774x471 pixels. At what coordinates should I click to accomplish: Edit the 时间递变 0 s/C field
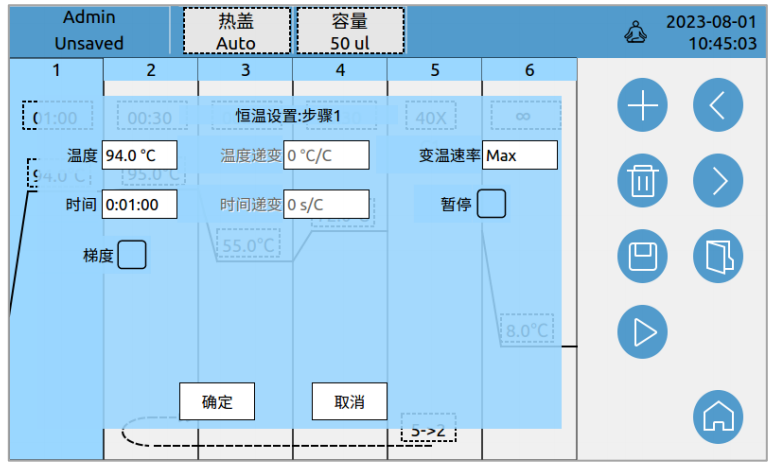click(x=326, y=204)
